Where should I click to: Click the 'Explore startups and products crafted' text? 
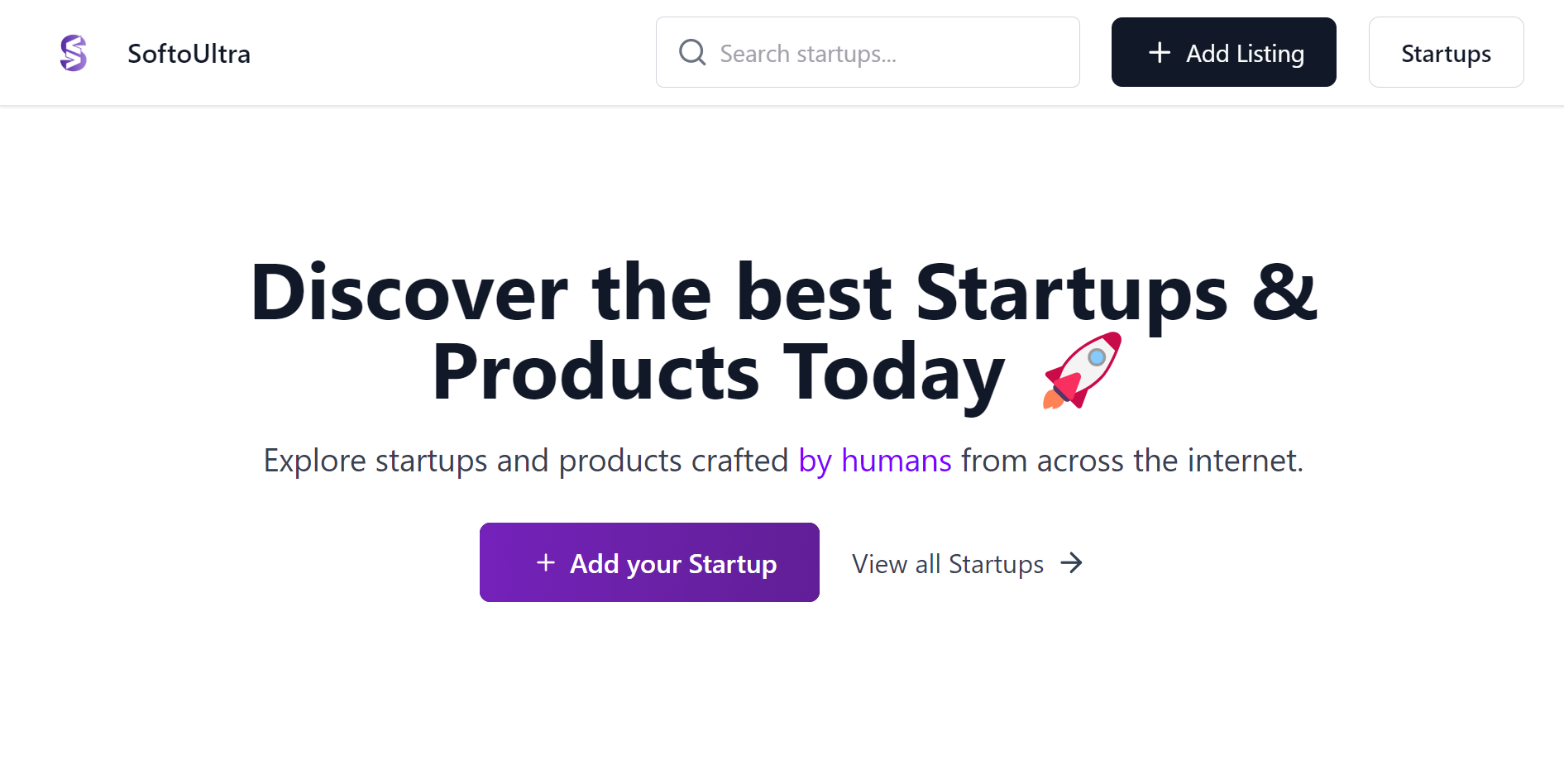[526, 461]
